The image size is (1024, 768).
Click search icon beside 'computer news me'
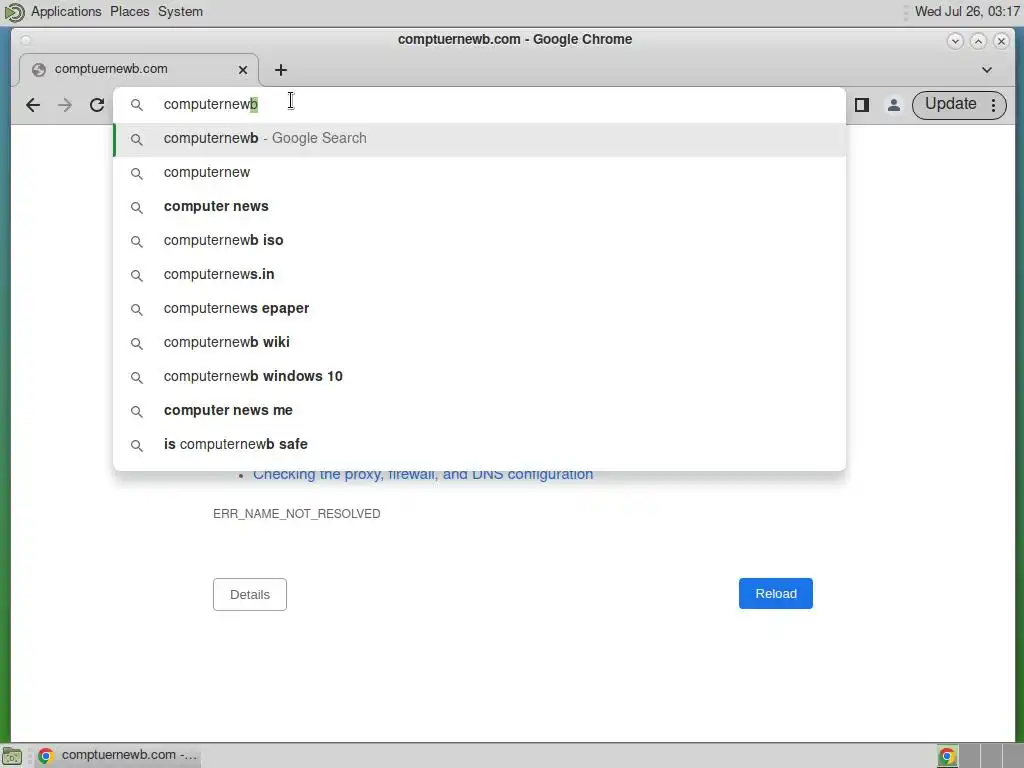(x=136, y=411)
